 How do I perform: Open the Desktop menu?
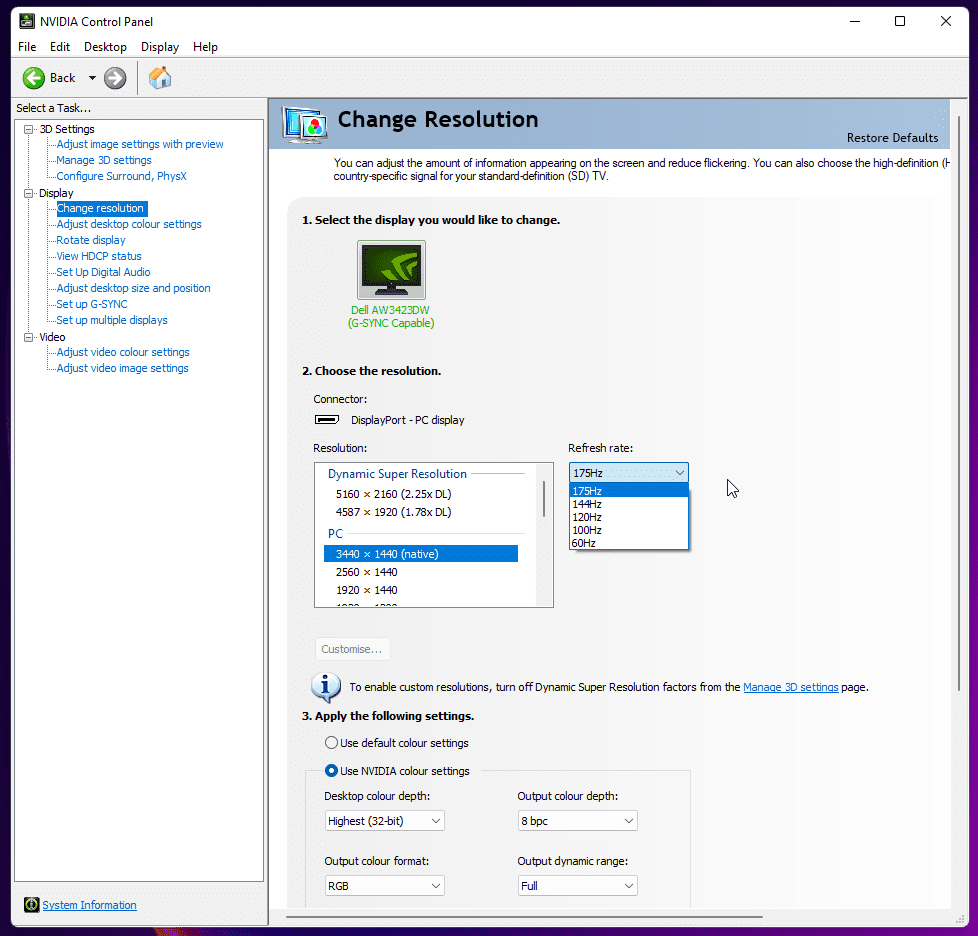pyautogui.click(x=105, y=47)
